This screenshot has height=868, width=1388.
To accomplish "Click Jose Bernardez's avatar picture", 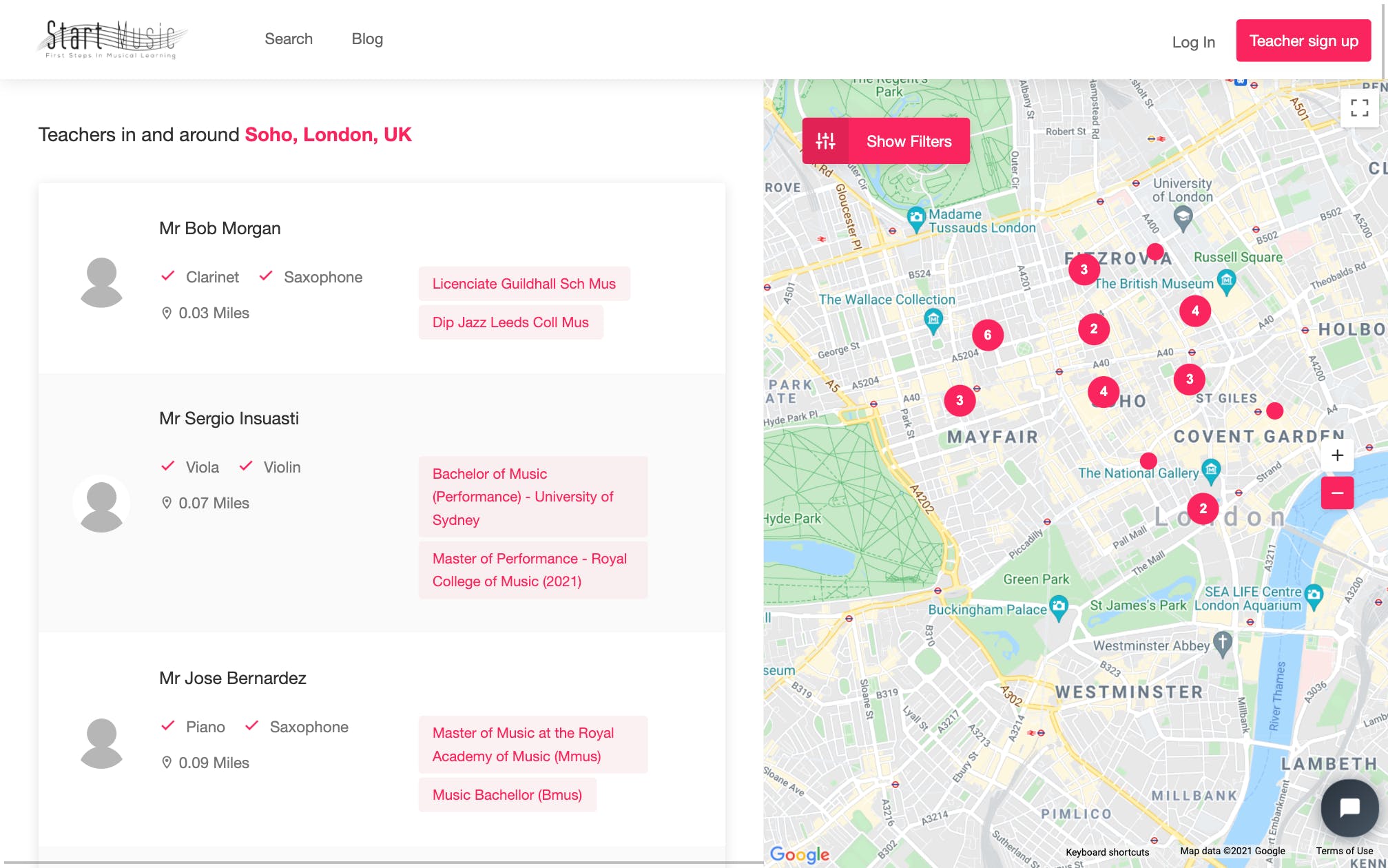I will [101, 743].
